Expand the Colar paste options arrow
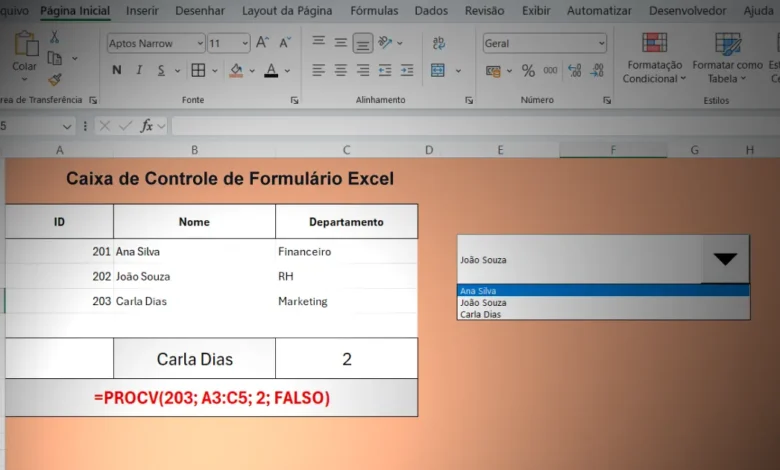 tap(24, 80)
